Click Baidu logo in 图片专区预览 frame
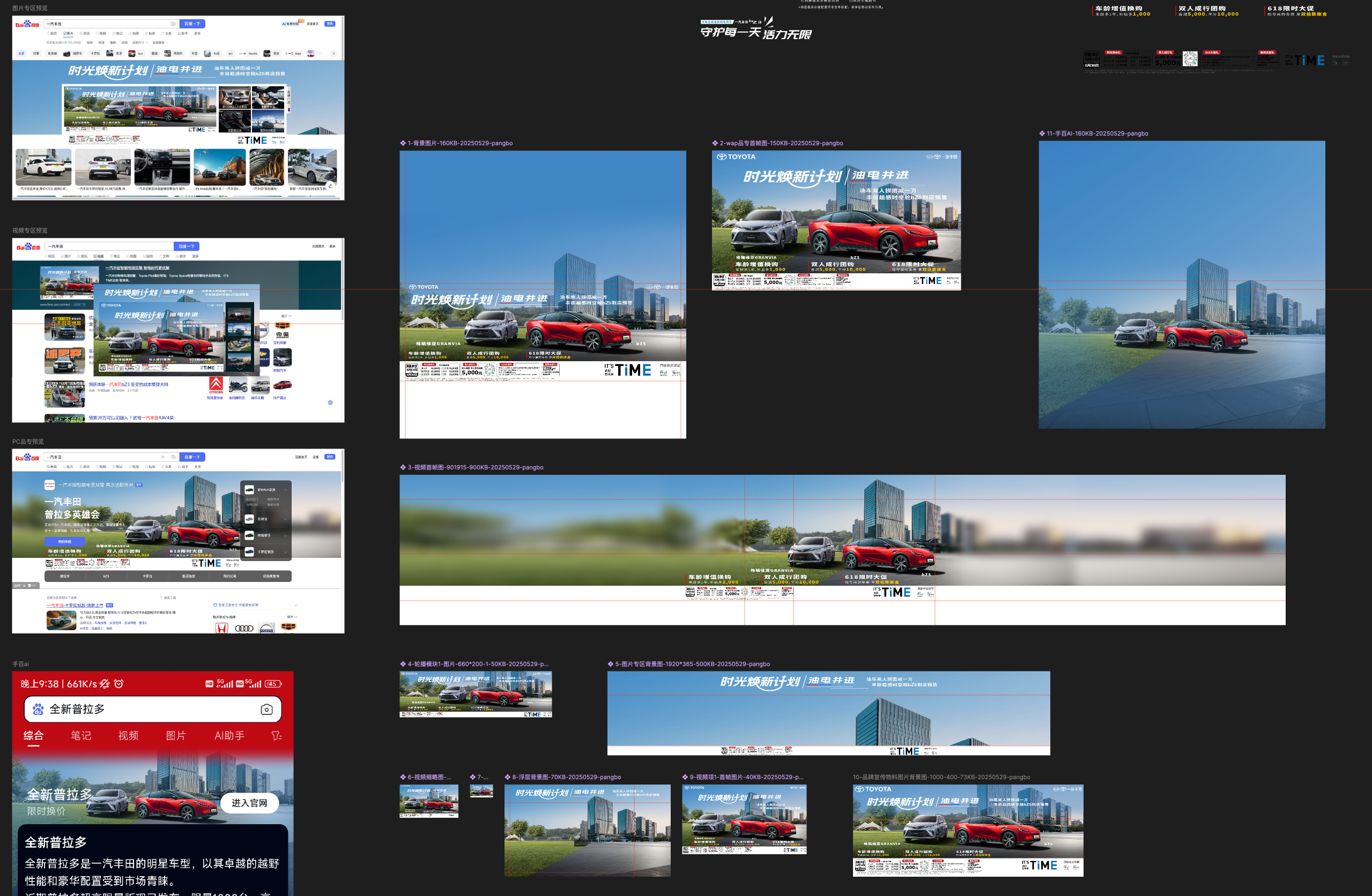The width and height of the screenshot is (1372, 896). point(28,24)
